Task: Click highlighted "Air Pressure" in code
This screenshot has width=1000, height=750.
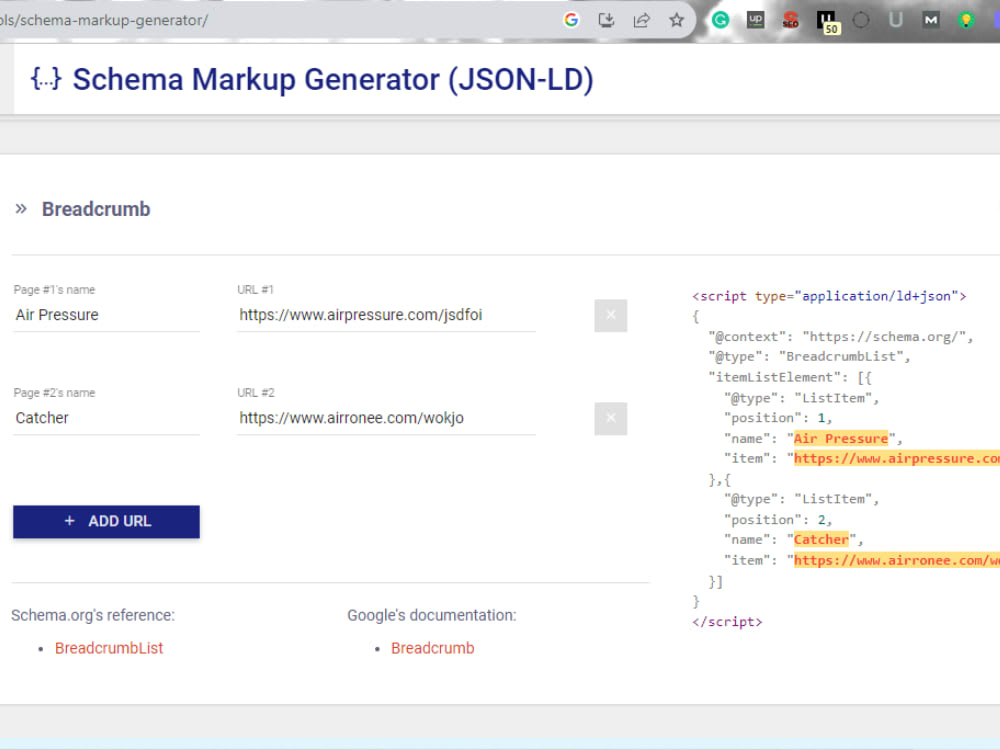Action: point(841,439)
